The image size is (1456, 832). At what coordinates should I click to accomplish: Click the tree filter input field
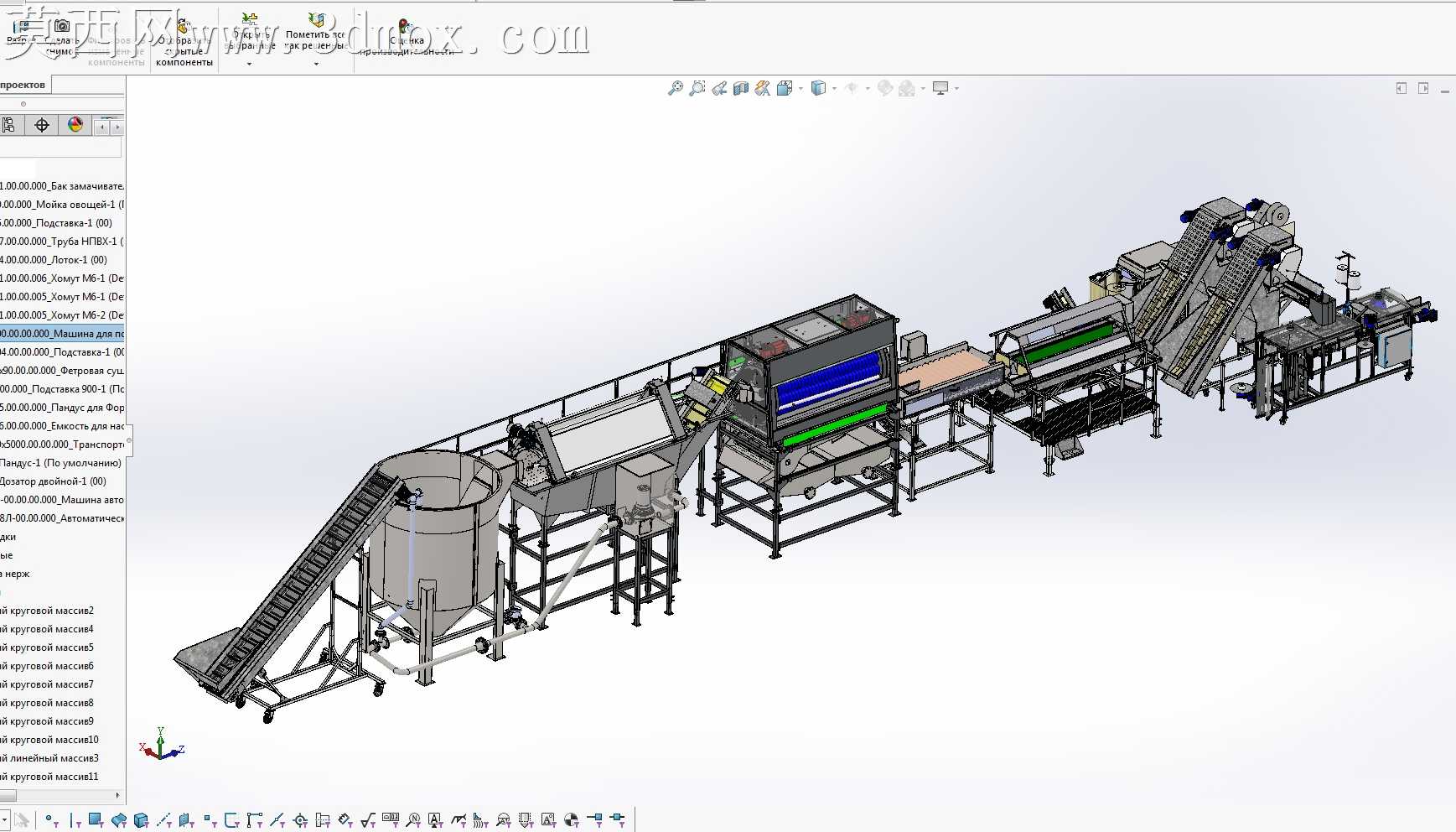click(x=60, y=148)
